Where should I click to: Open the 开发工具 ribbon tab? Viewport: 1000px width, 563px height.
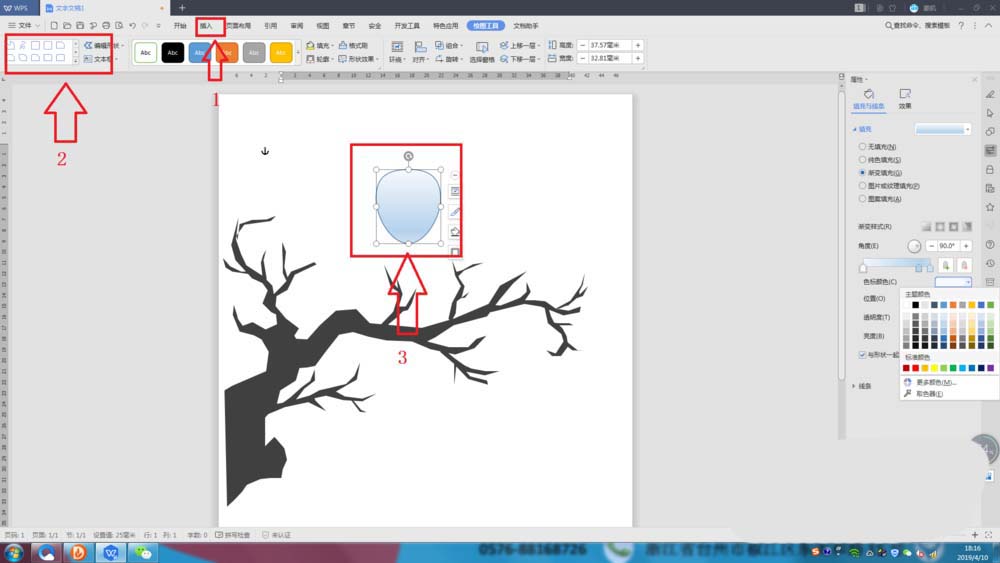(x=407, y=26)
